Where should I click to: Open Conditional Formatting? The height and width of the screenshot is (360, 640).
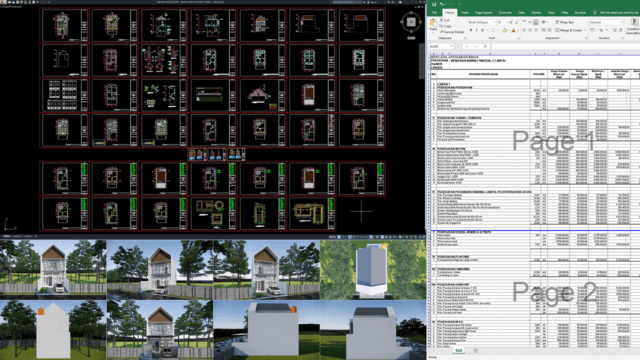(634, 26)
